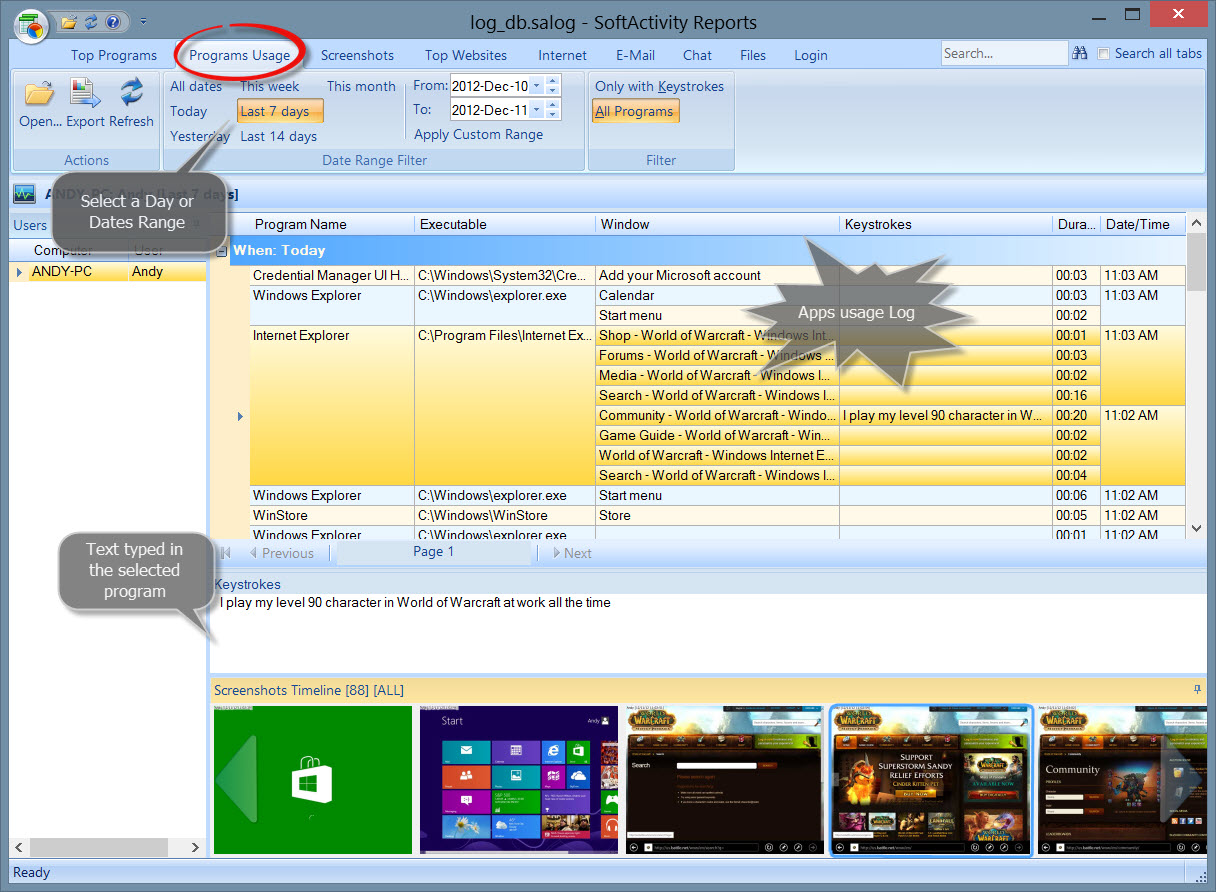
Task: Select the This month filter
Action: [x=361, y=86]
